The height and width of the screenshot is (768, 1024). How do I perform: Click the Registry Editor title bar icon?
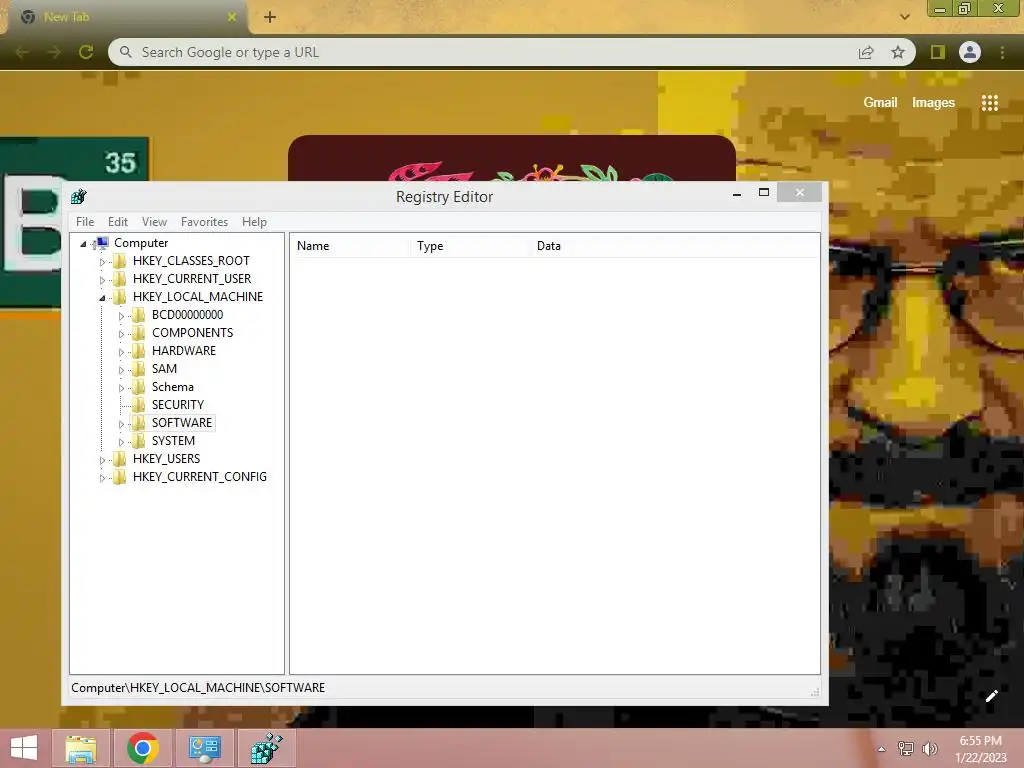click(x=79, y=197)
